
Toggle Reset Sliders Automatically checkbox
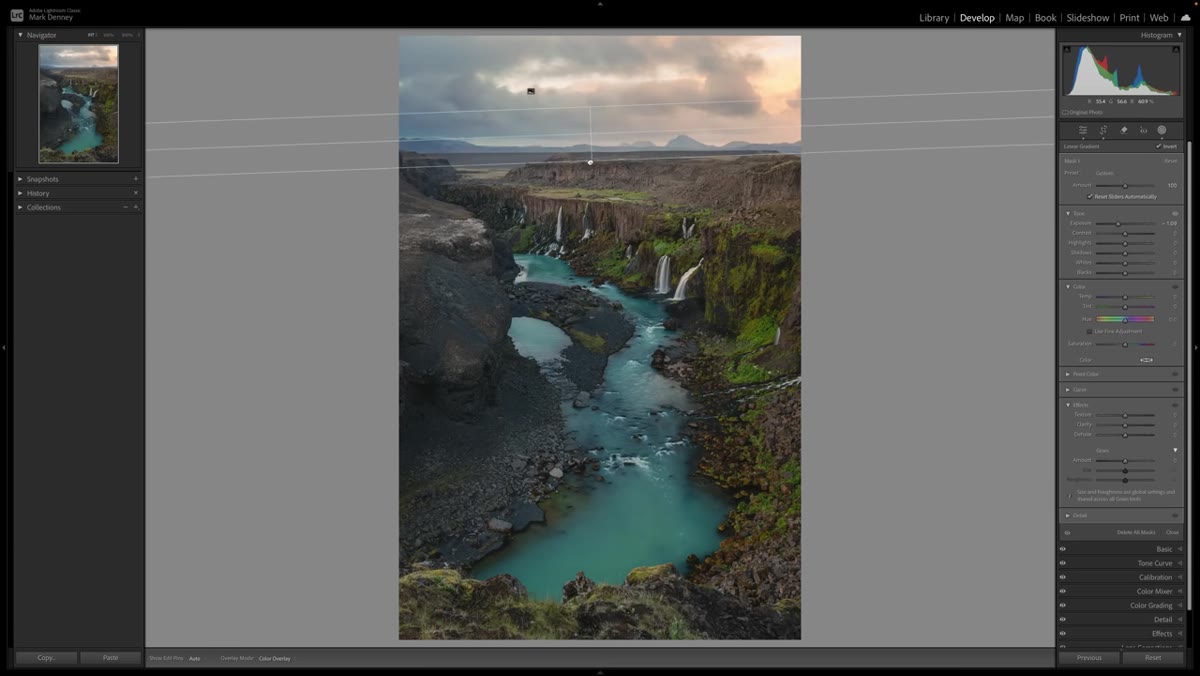pyautogui.click(x=1090, y=196)
